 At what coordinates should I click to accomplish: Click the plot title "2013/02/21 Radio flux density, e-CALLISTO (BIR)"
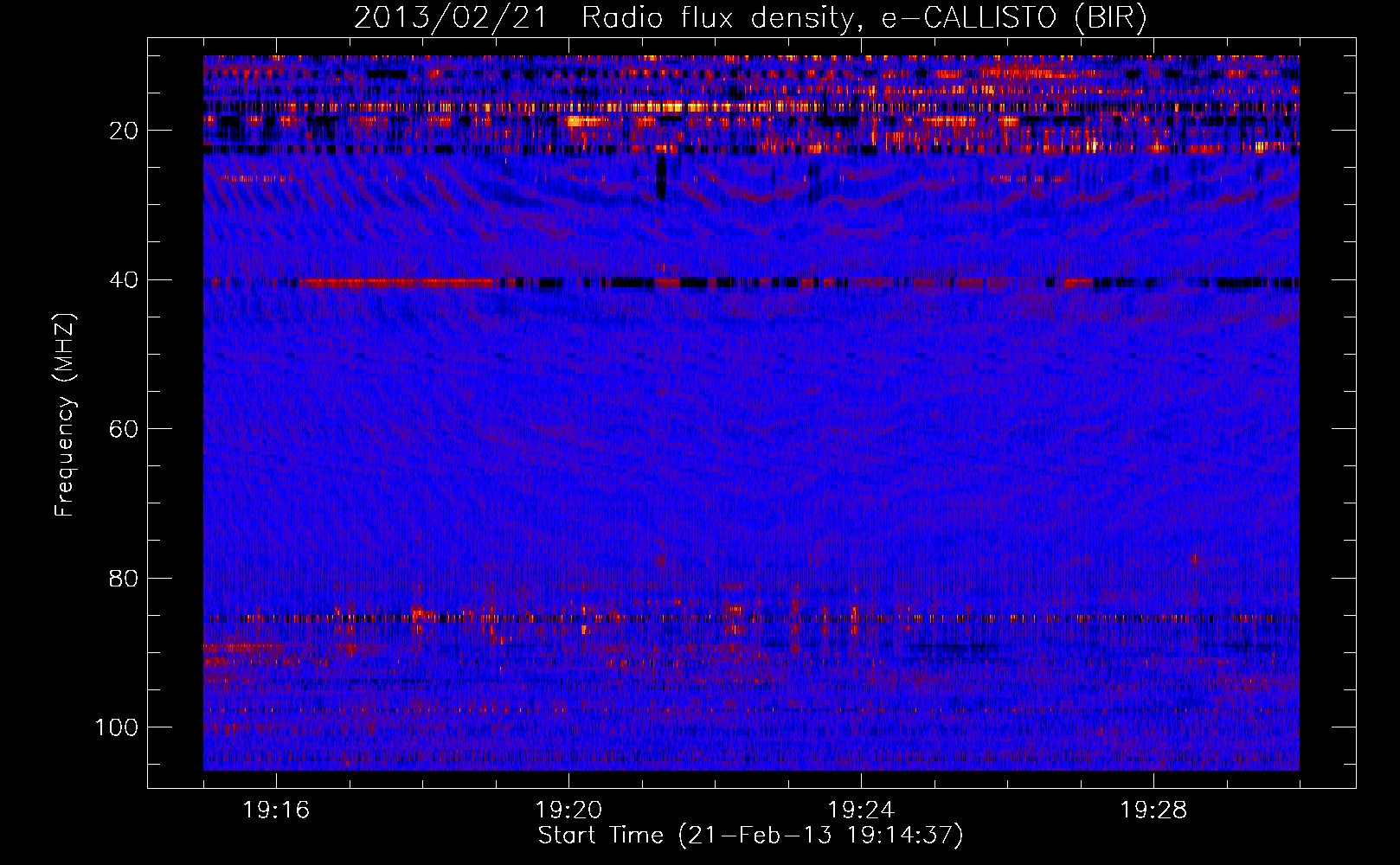750,18
